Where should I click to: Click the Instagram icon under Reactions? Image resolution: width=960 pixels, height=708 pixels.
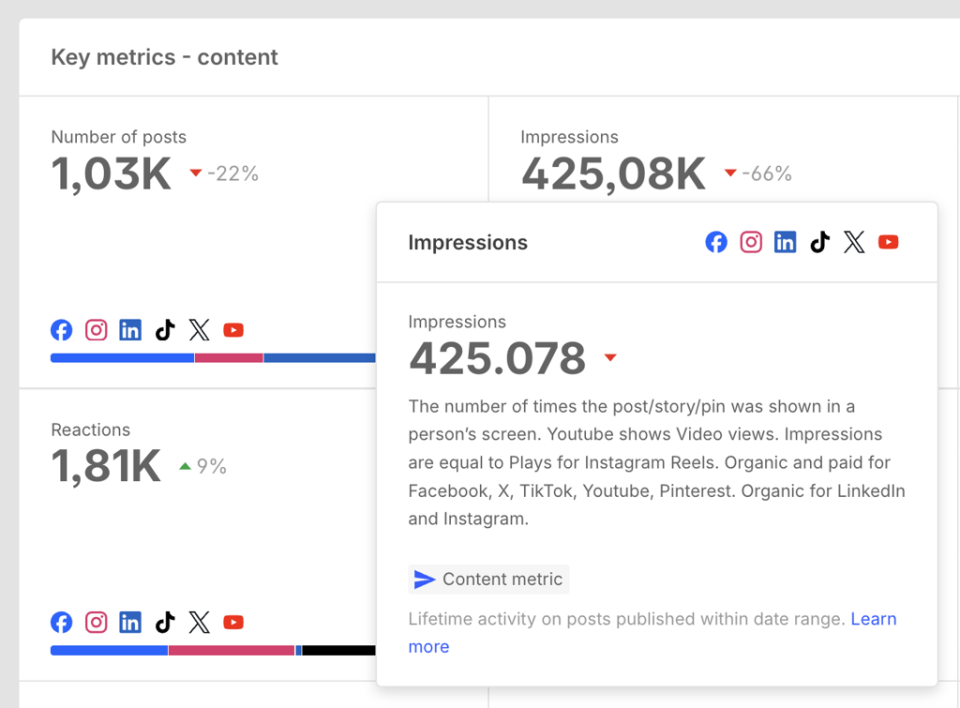coord(96,622)
